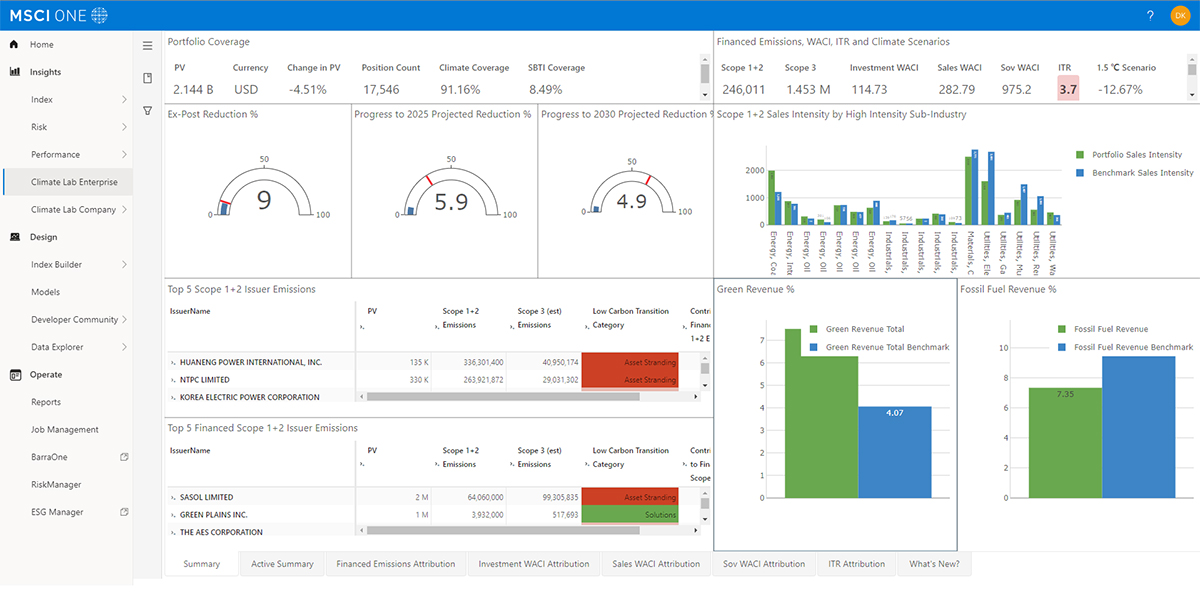The height and width of the screenshot is (600, 1200).
Task: Click the IssuerName header in Top 5 Financed table
Action: (190, 450)
